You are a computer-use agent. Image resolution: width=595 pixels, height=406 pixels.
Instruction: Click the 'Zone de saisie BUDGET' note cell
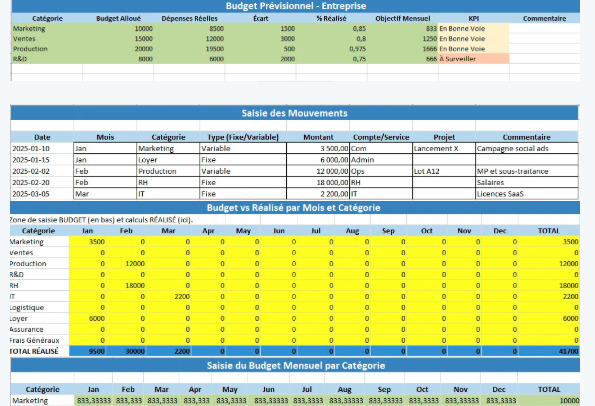(102, 220)
